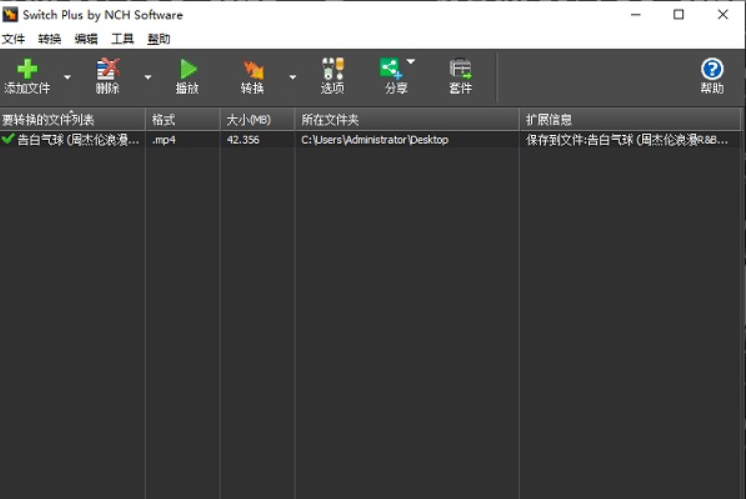Expand the Add Files dropdown arrow
The width and height of the screenshot is (747, 499).
pos(67,77)
